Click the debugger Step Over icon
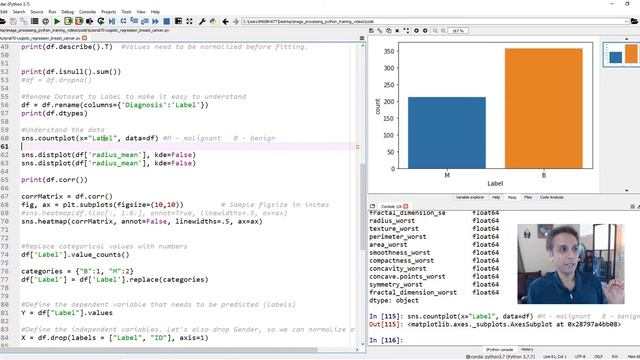 (123, 21)
